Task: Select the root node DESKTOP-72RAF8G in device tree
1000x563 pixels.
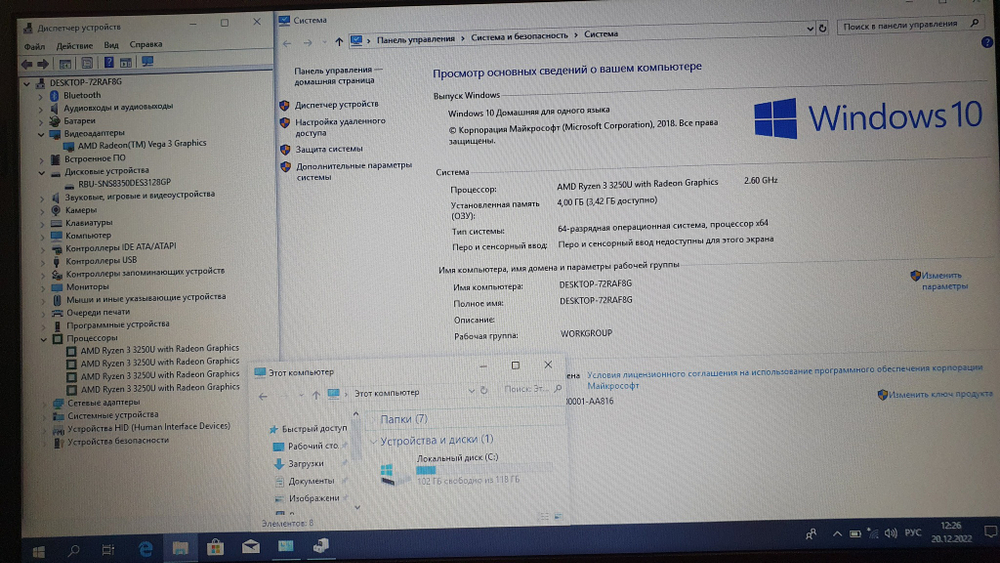Action: coord(85,82)
